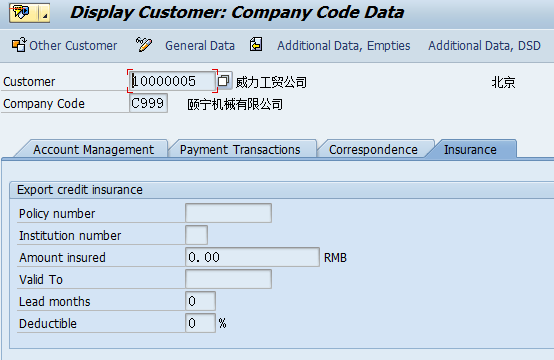Select the Amount insured field
554x360 pixels.
[252, 257]
